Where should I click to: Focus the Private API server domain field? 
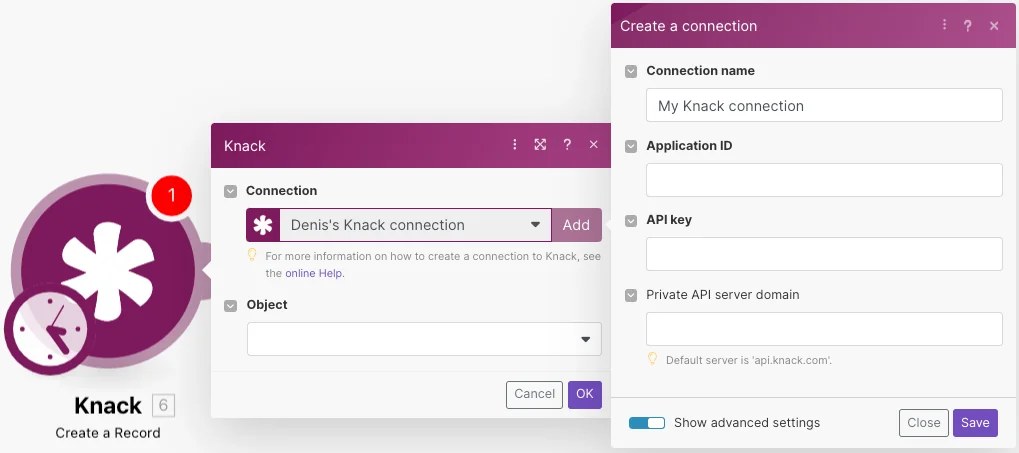824,329
